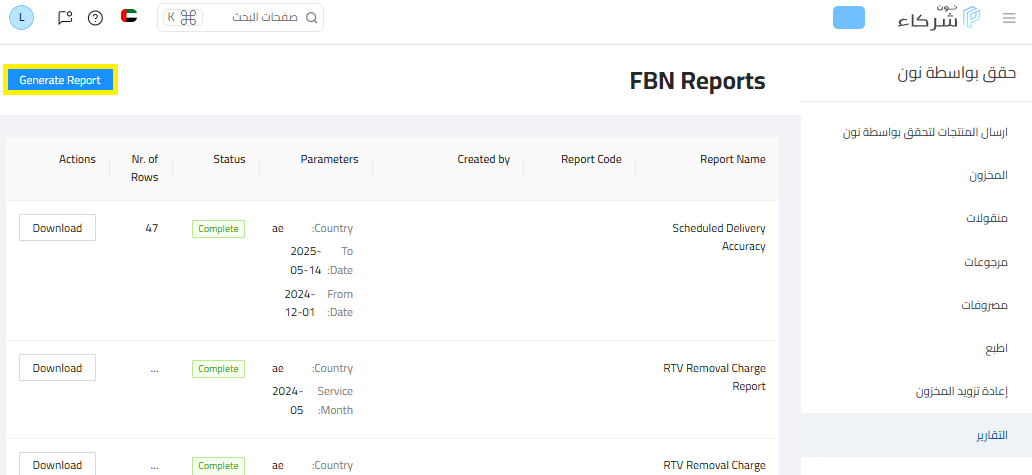The image size is (1032, 475).
Task: Download the 2024-05 RTV Removal Charge Report
Action: (57, 368)
